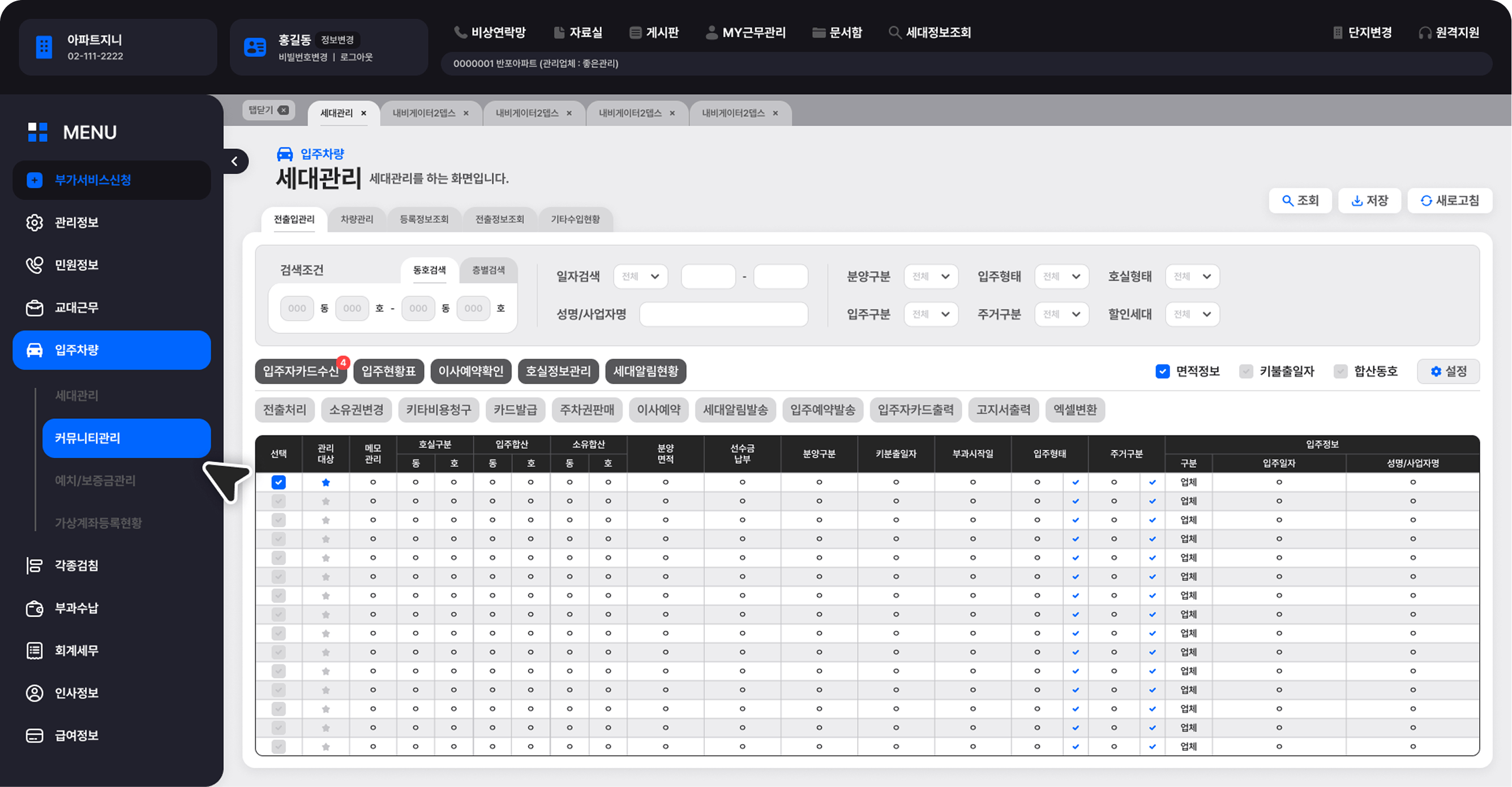This screenshot has height=787, width=1512.
Task: Click the 원격지원 headset icon
Action: tap(1425, 32)
